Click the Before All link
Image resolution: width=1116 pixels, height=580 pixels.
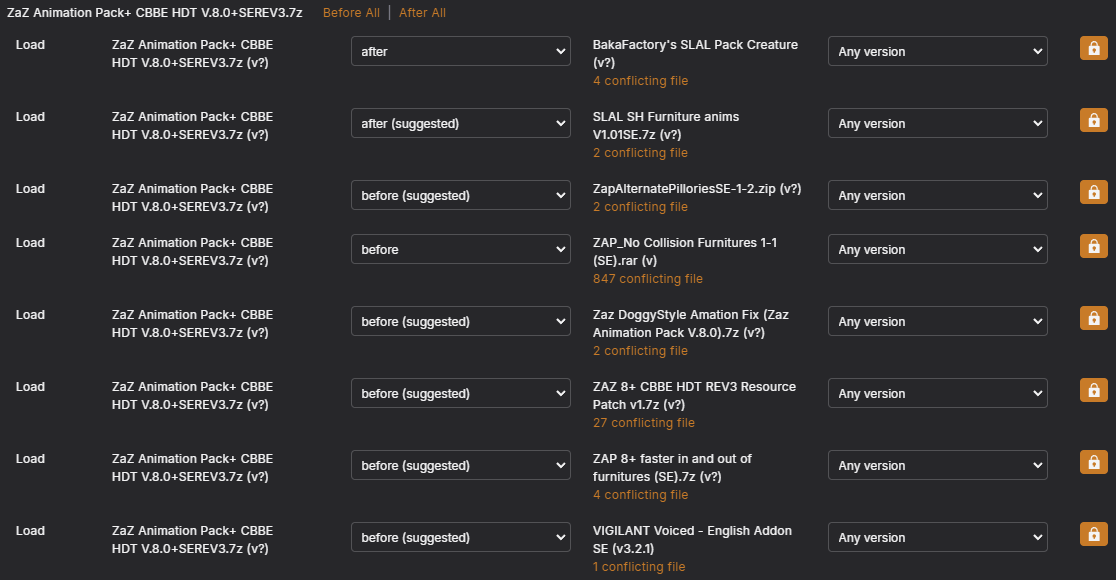point(351,13)
